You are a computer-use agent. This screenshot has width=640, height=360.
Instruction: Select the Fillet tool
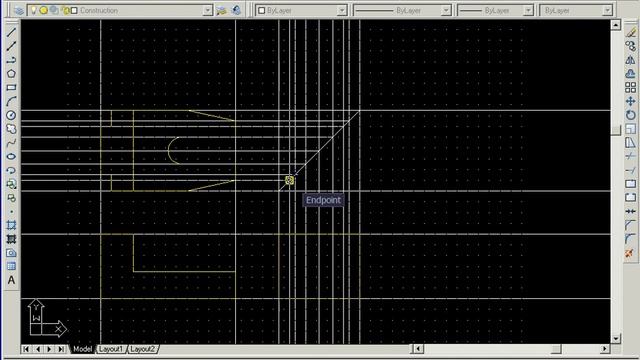click(x=630, y=239)
